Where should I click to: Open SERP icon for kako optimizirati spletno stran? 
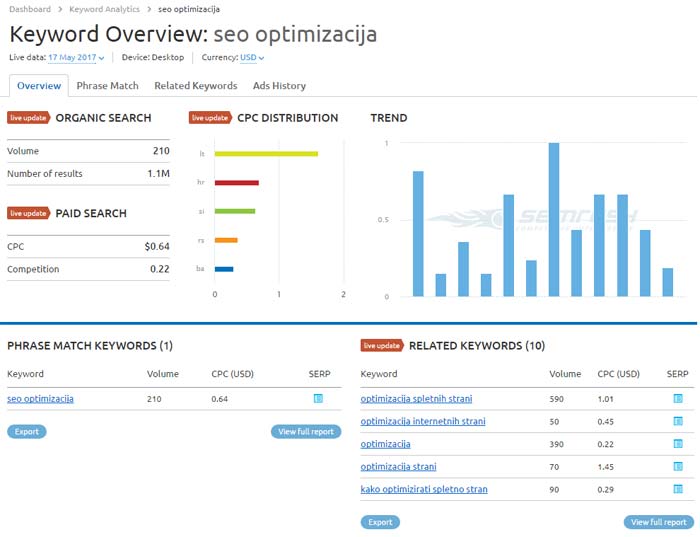pyautogui.click(x=678, y=489)
